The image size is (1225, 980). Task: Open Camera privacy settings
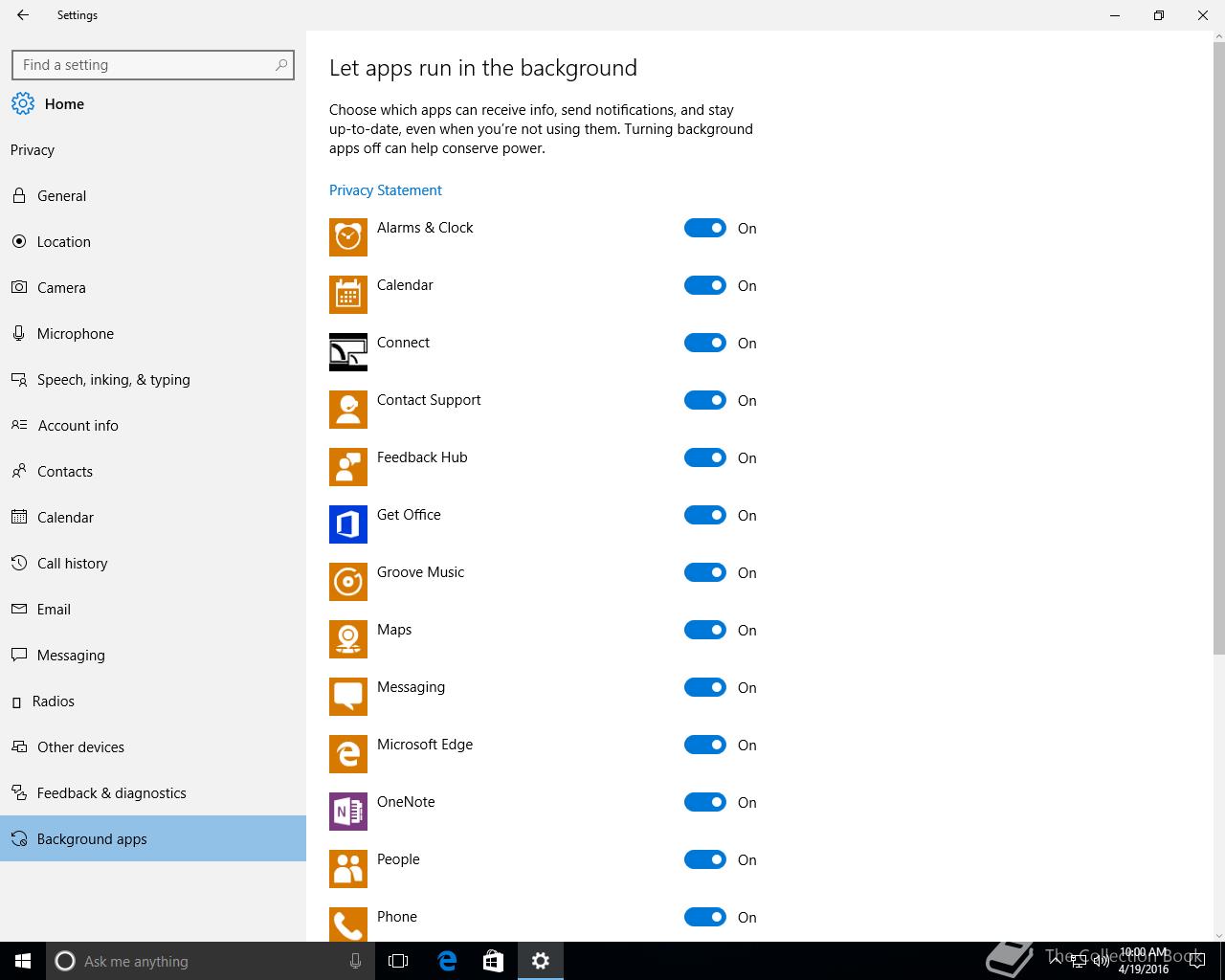[153, 287]
